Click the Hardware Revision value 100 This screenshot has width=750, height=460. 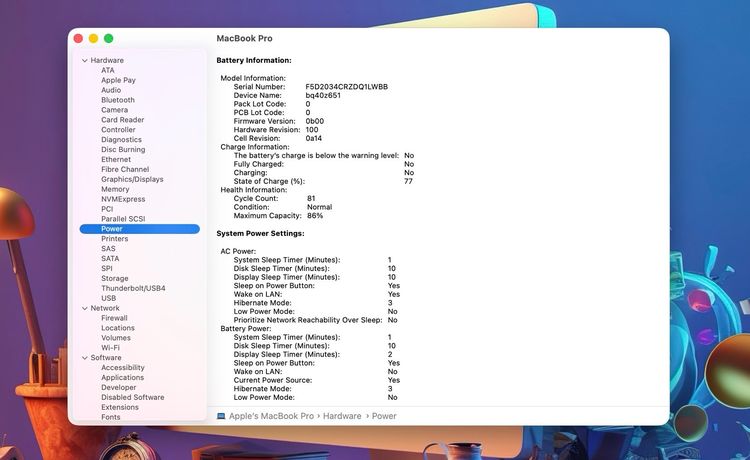pyautogui.click(x=312, y=130)
